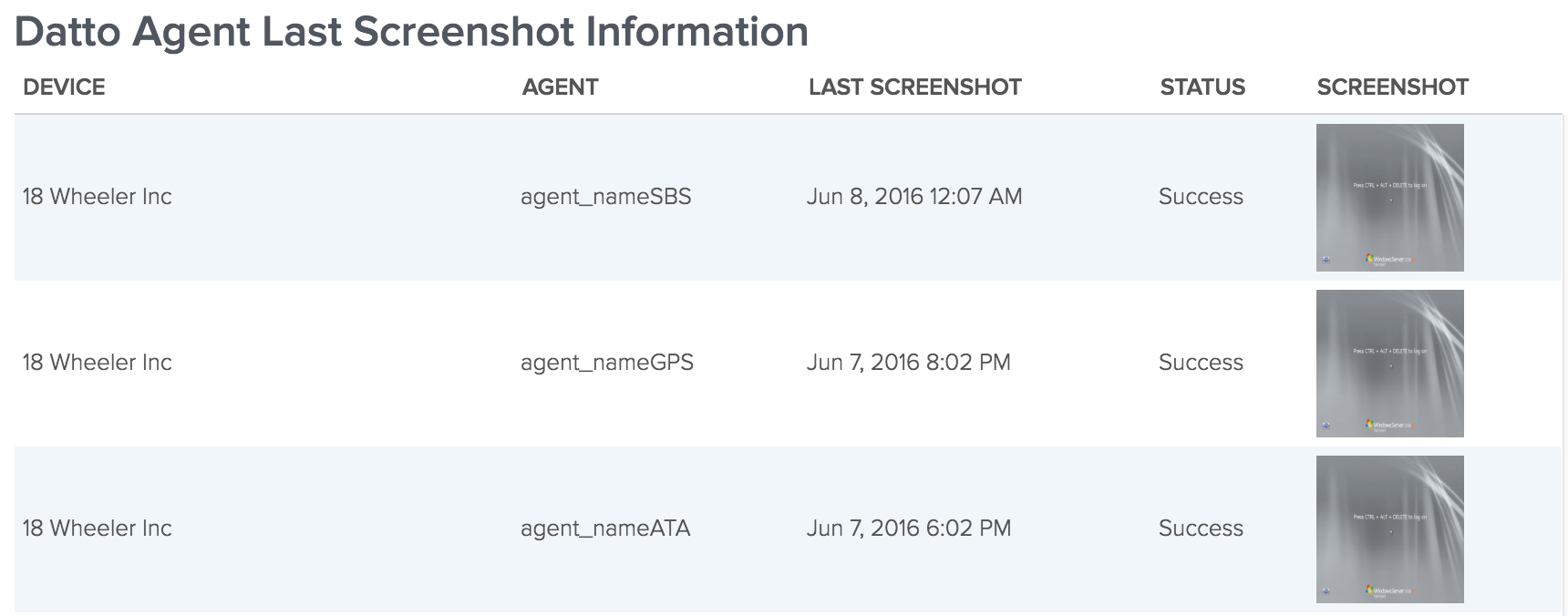Viewport: 1568px width, 616px height.
Task: Click the Jun 7, 2016 6:02 PM timestamp
Action: (909, 529)
